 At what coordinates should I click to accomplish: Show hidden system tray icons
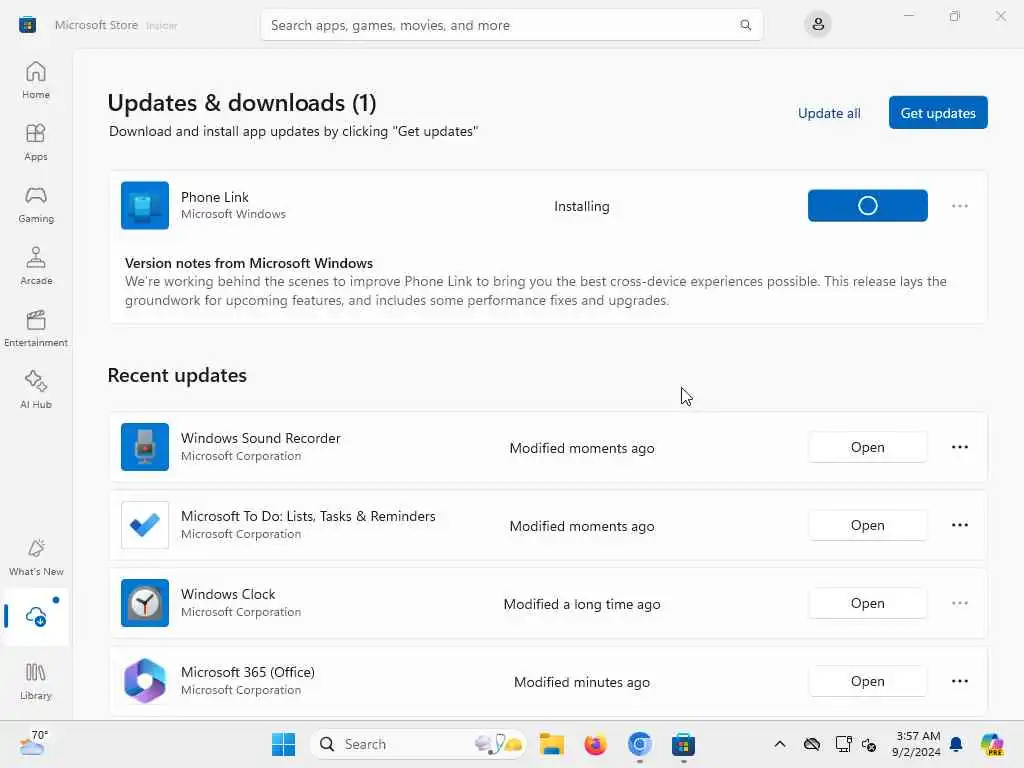click(x=780, y=744)
